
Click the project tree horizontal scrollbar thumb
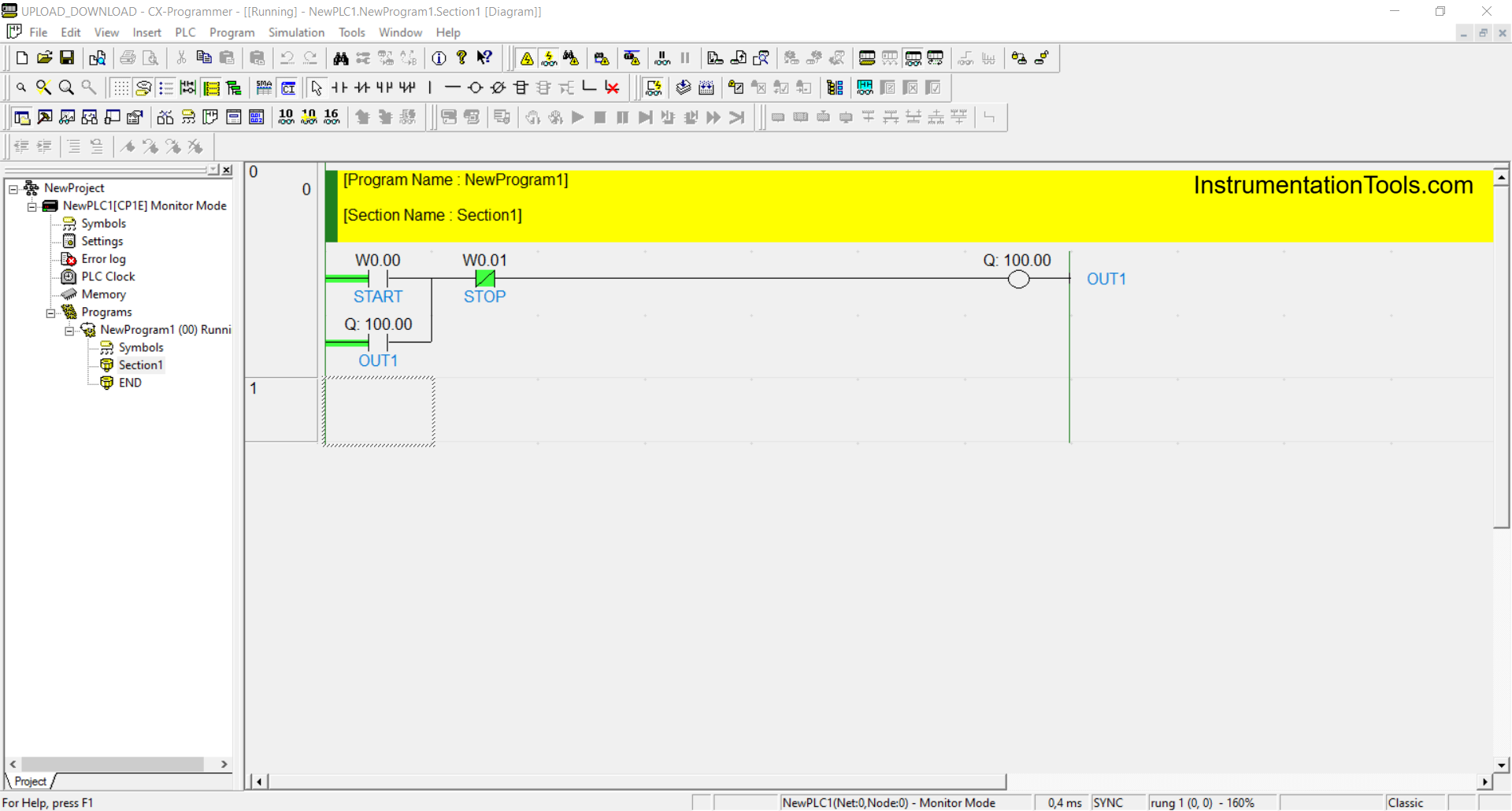coord(113,764)
